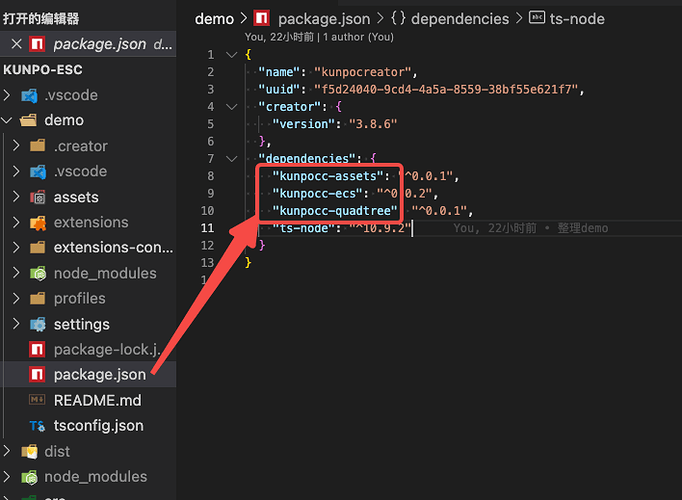
Task: Click the README.md markdown icon
Action: [x=37, y=400]
